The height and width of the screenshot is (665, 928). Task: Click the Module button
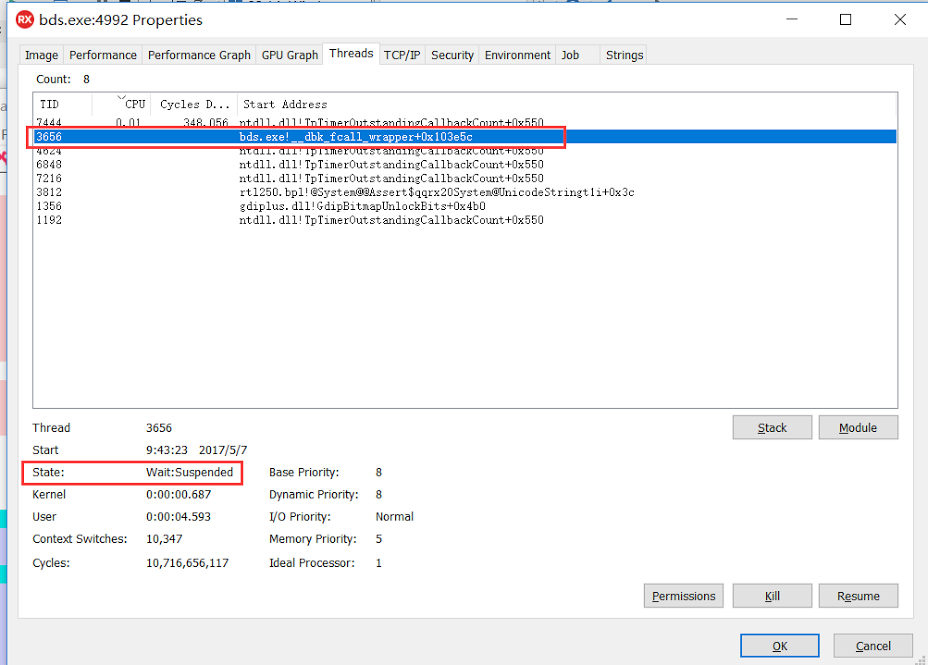pyautogui.click(x=857, y=428)
